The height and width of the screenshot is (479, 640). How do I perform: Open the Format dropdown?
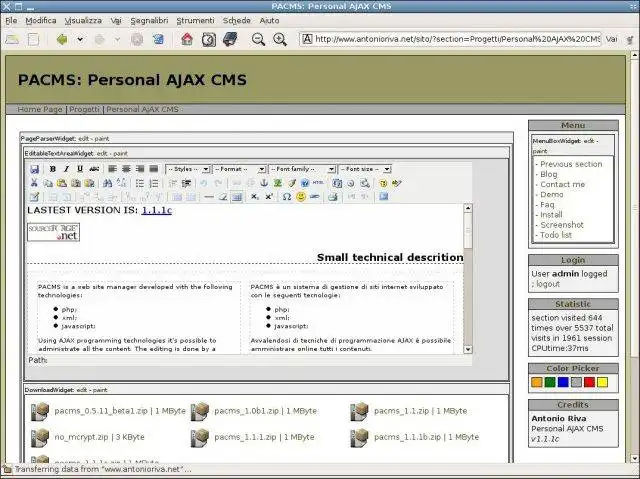point(240,169)
